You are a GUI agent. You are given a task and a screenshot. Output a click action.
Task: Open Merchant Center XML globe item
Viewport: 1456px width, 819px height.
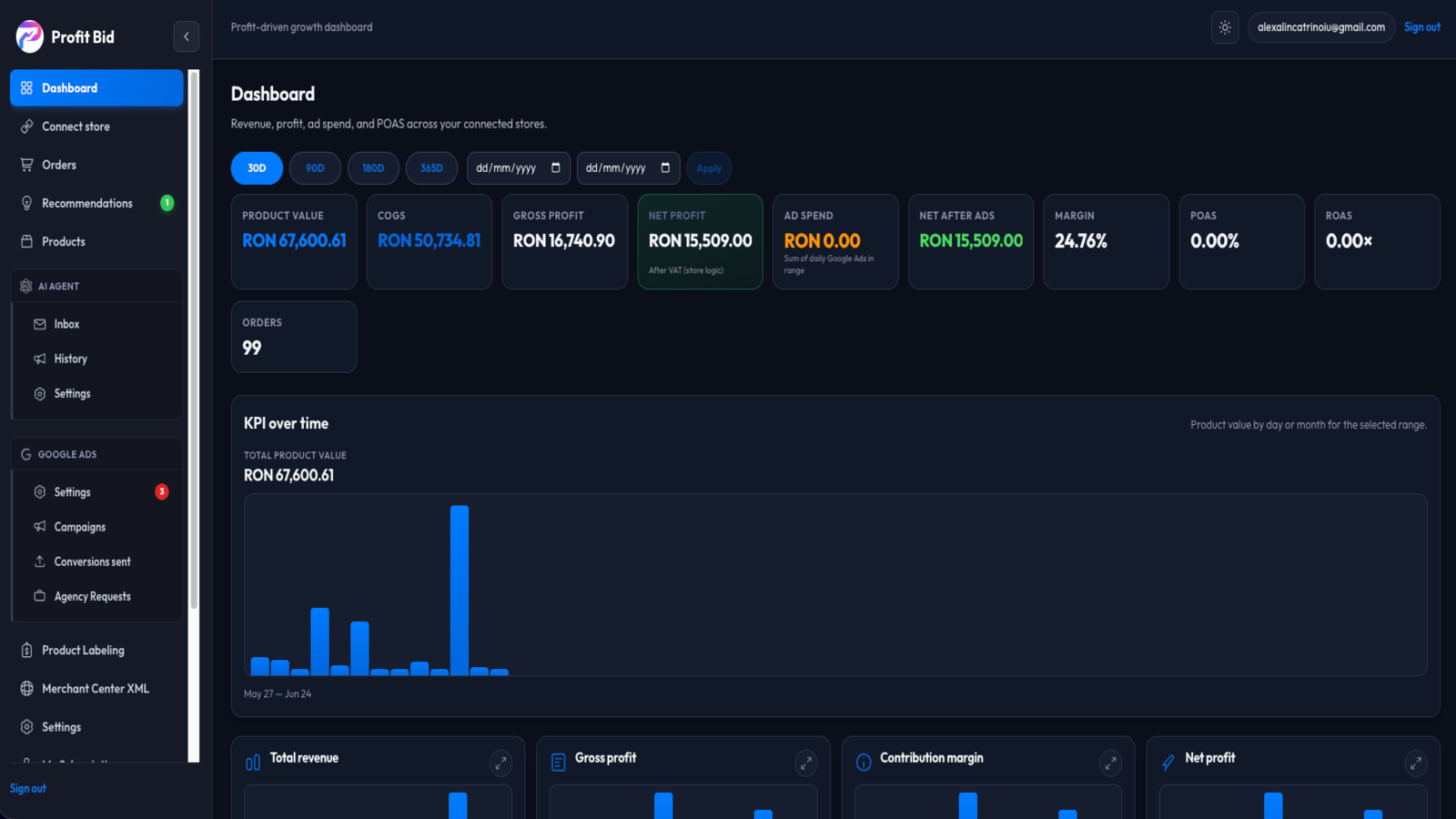click(x=96, y=689)
